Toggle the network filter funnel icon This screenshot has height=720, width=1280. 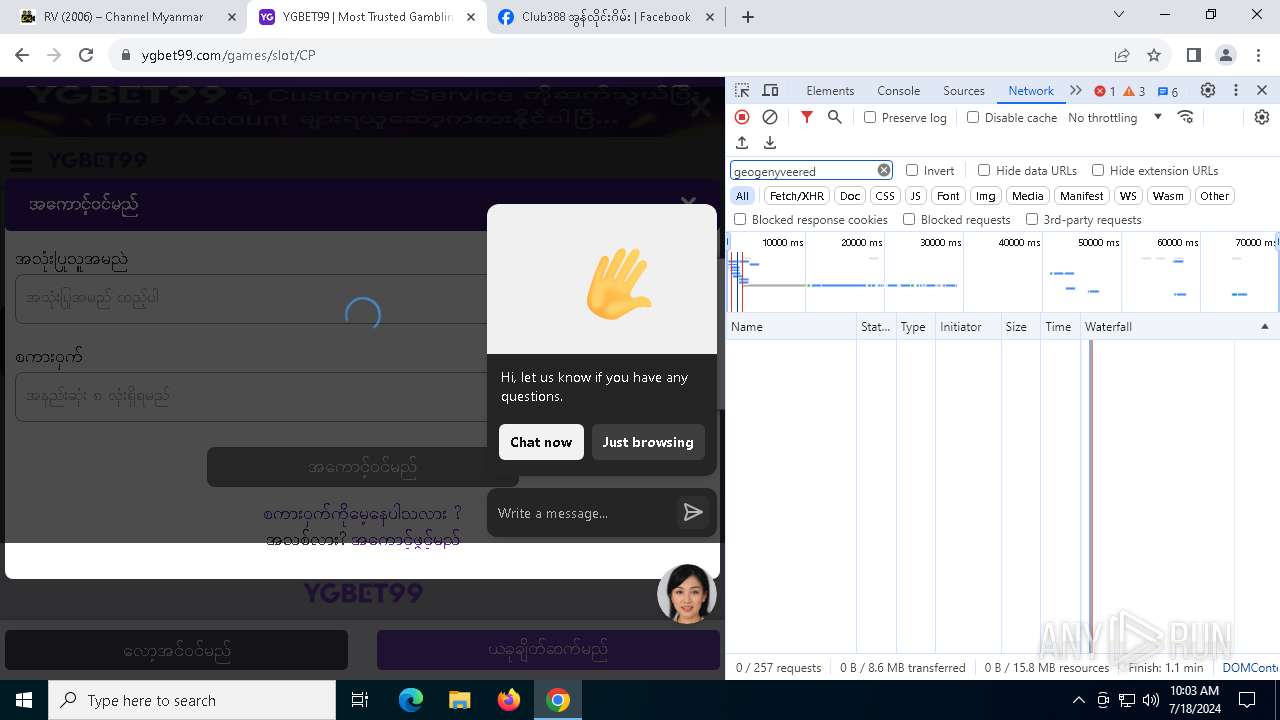807,117
